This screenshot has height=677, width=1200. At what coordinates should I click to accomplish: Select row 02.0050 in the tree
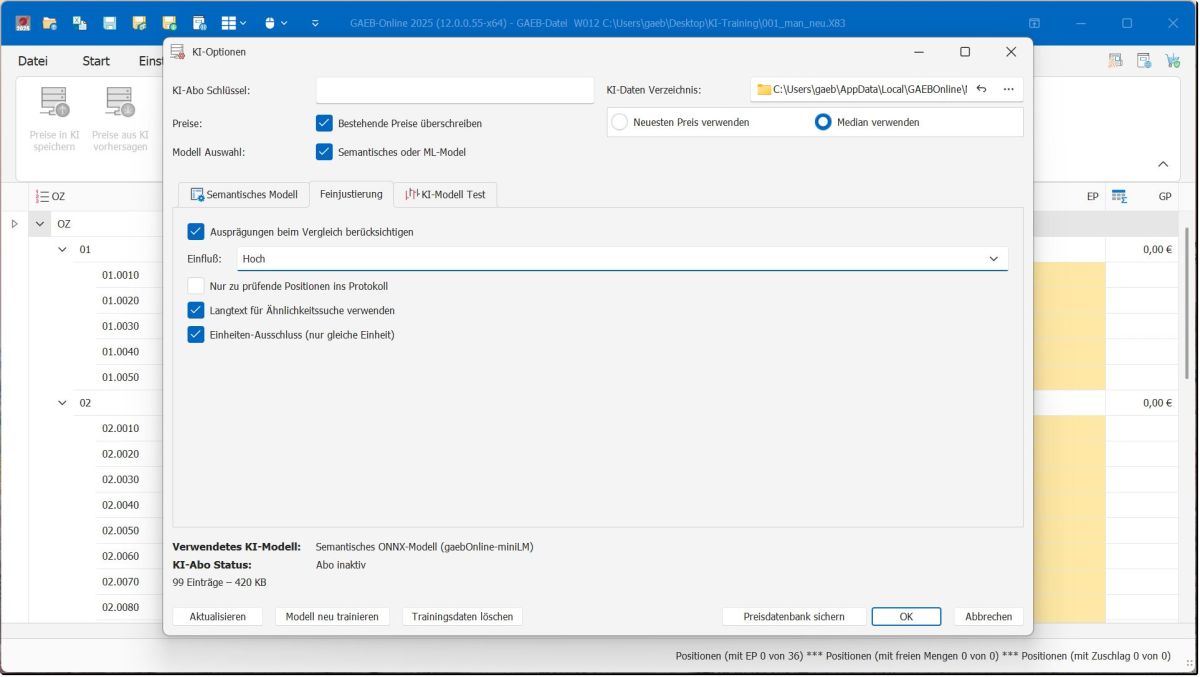[x=120, y=530]
